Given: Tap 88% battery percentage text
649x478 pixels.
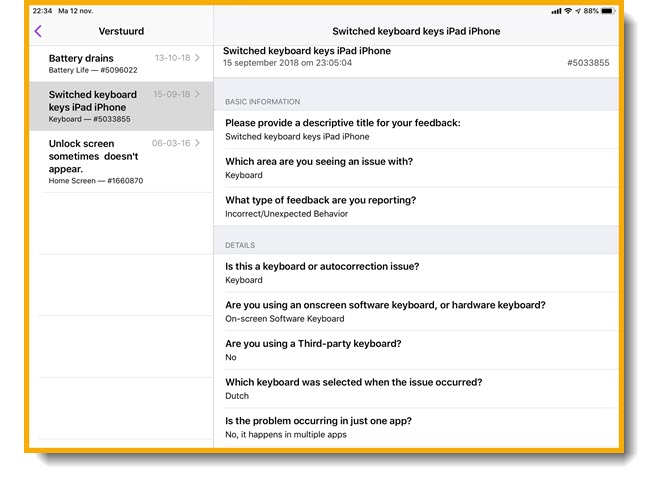Looking at the screenshot, I should point(591,11).
